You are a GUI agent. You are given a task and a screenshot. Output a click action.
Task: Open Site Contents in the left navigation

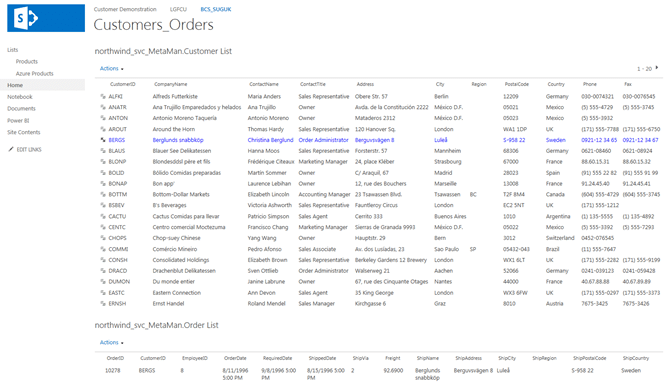click(x=24, y=132)
